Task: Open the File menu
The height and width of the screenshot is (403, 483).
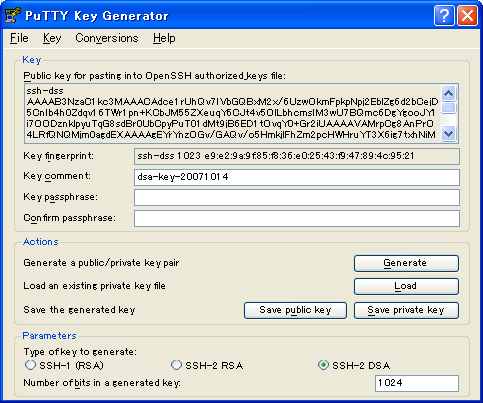Action: click(x=19, y=38)
